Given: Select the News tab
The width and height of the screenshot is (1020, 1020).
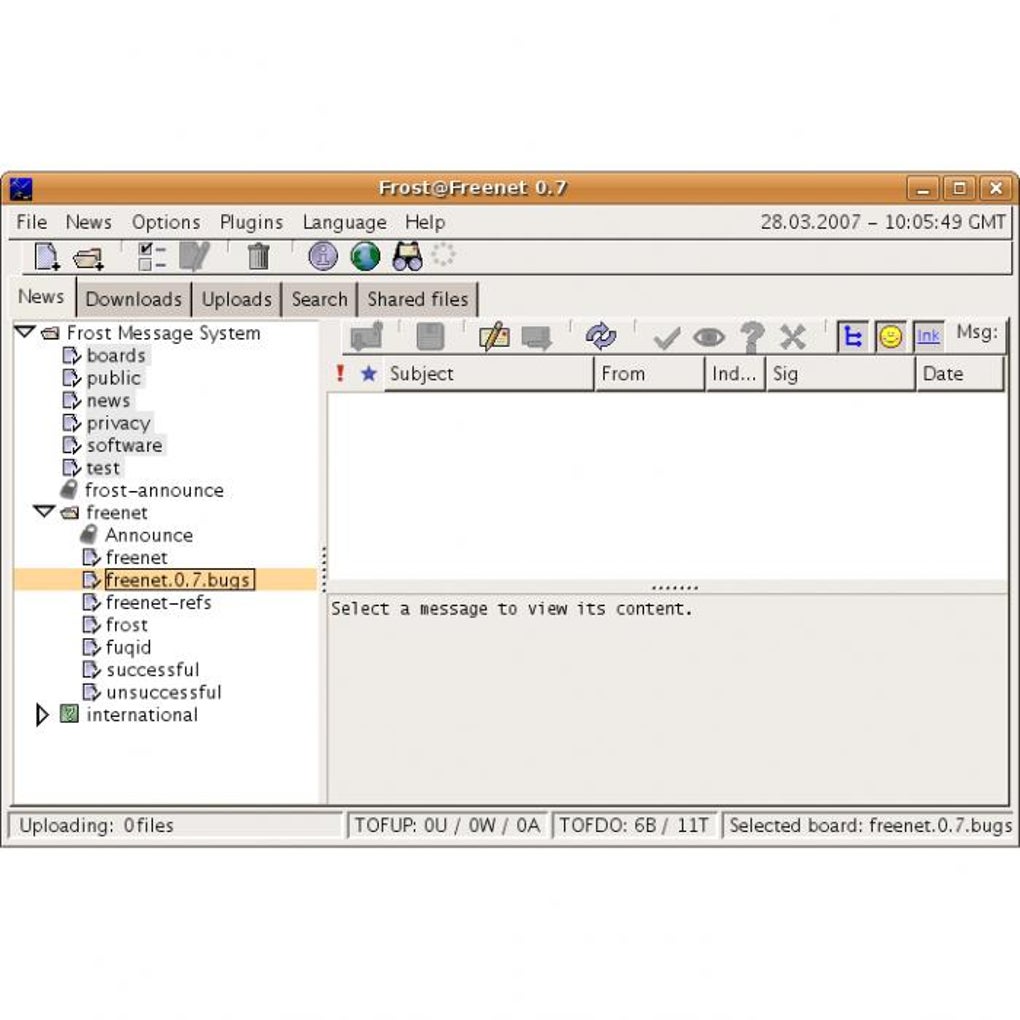Looking at the screenshot, I should coord(41,297).
